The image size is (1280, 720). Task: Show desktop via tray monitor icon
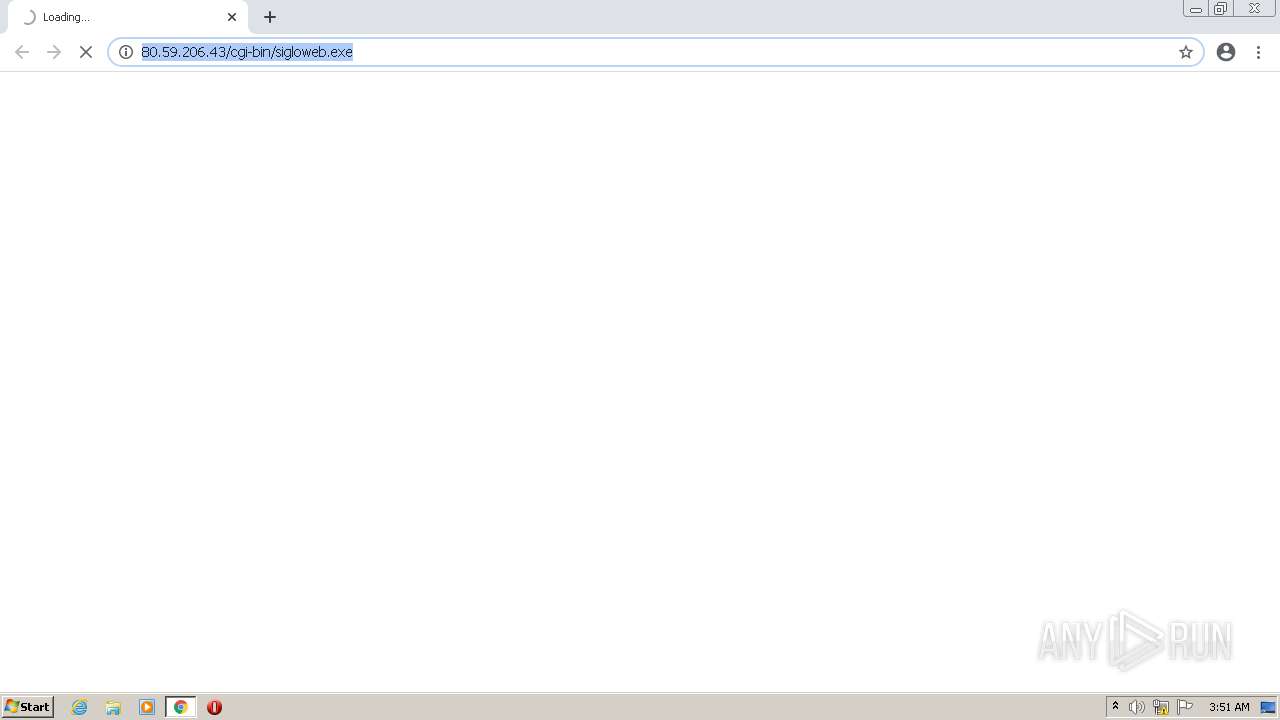point(1269,707)
